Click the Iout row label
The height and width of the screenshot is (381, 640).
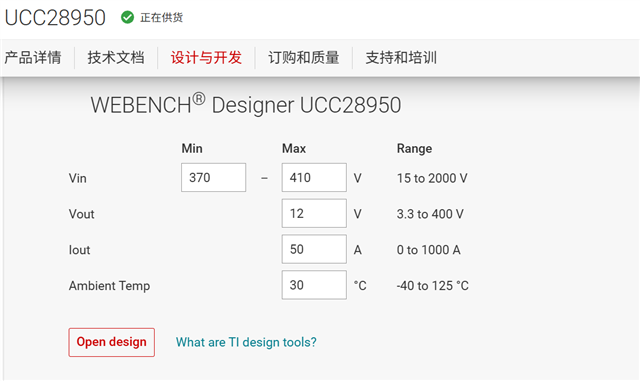pos(79,250)
